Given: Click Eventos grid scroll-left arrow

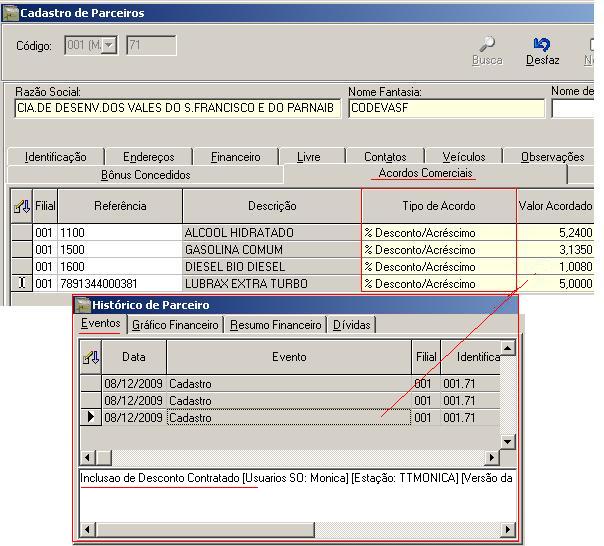Looking at the screenshot, I should pyautogui.click(x=87, y=458).
